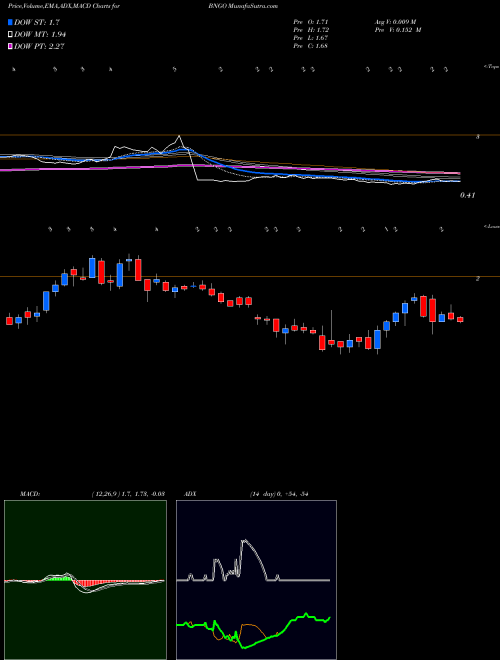Click the 'MACD:' panel title
This screenshot has width=500, height=660.
tap(30, 494)
